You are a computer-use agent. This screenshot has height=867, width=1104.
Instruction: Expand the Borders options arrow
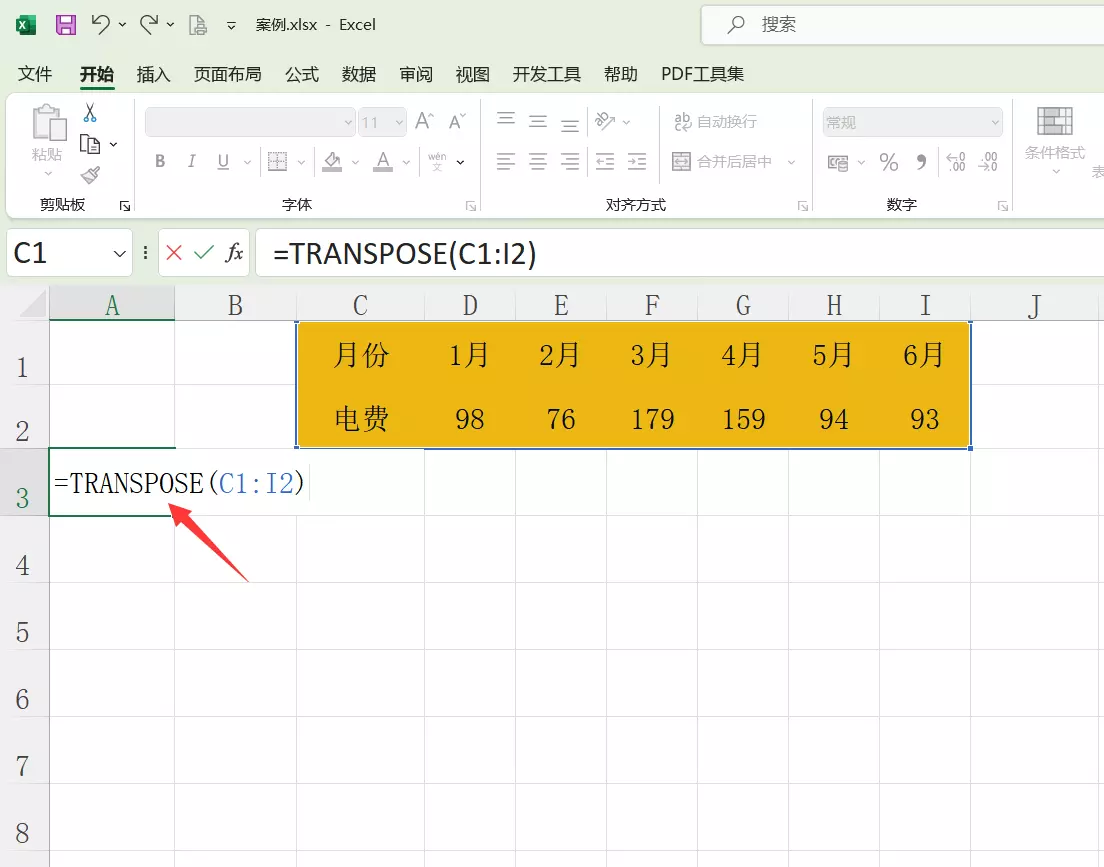coord(301,162)
